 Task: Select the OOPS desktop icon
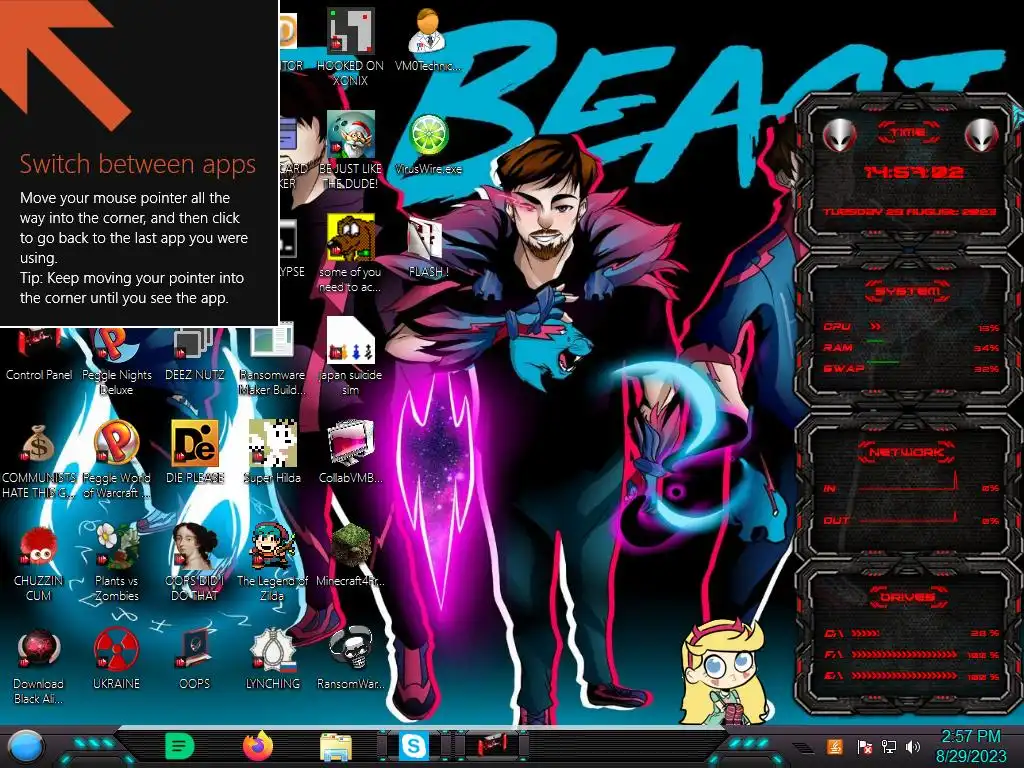pos(195,658)
